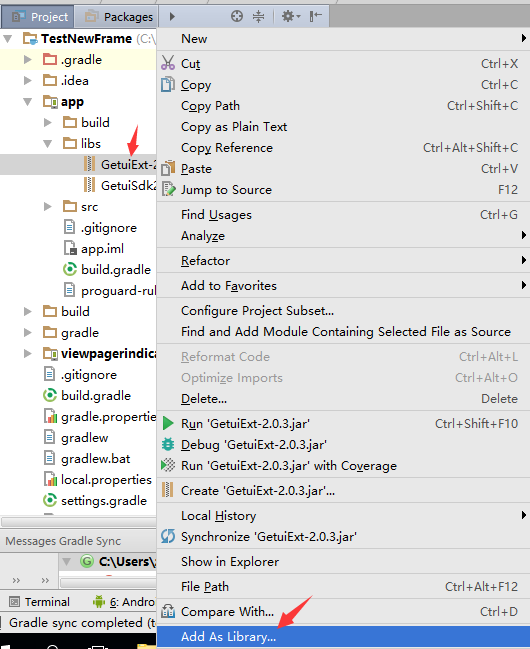
Task: Select the GetuiExt jar file
Action: click(78, 164)
